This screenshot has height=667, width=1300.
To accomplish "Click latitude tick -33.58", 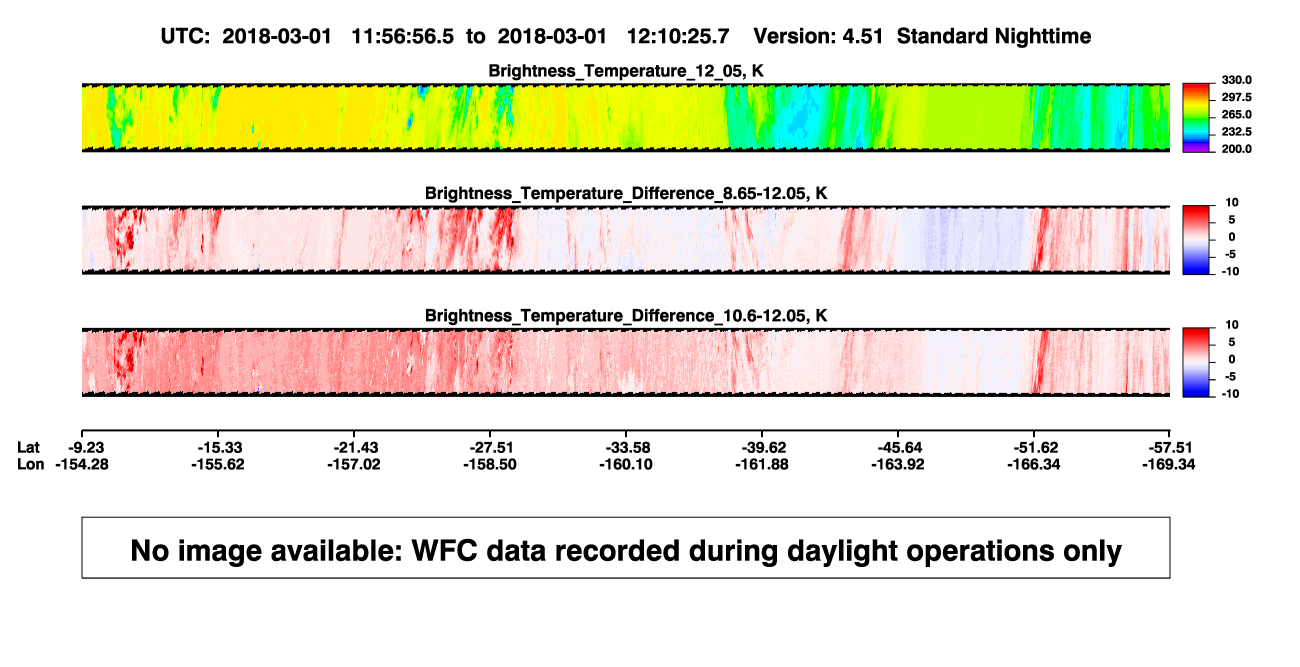I will click(628, 447).
